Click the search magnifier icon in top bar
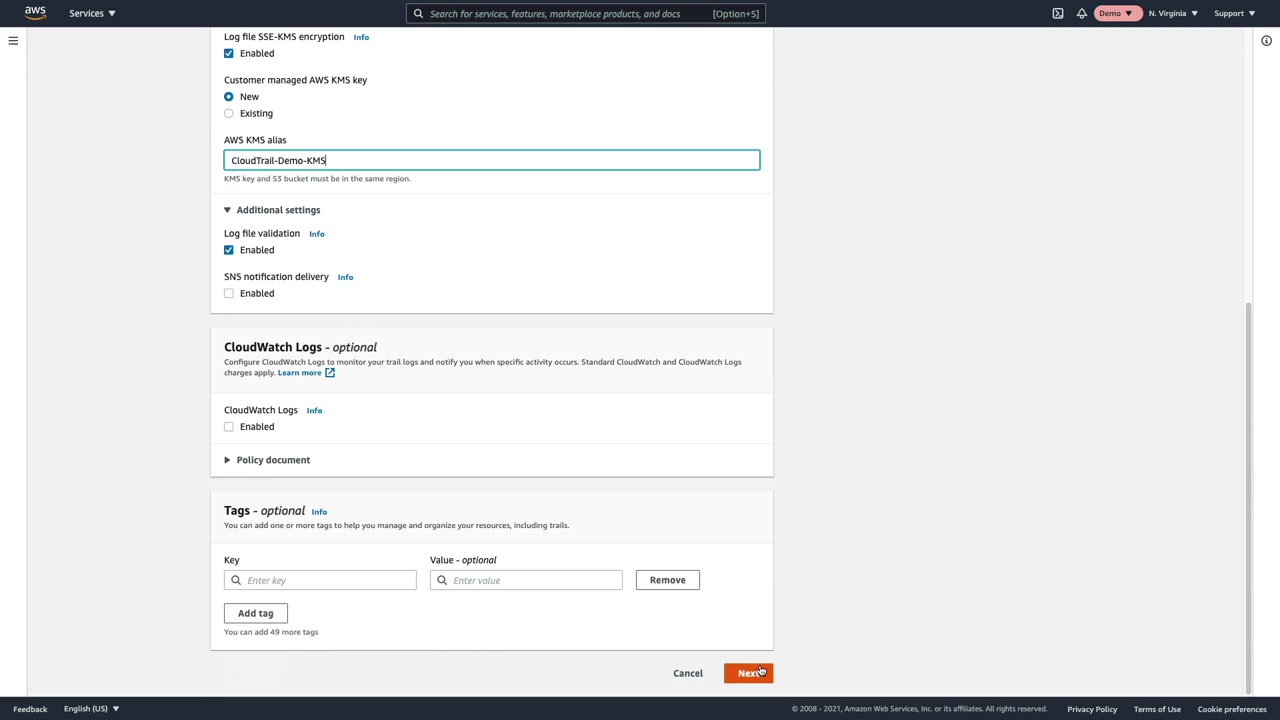The image size is (1280, 720). [x=419, y=14]
